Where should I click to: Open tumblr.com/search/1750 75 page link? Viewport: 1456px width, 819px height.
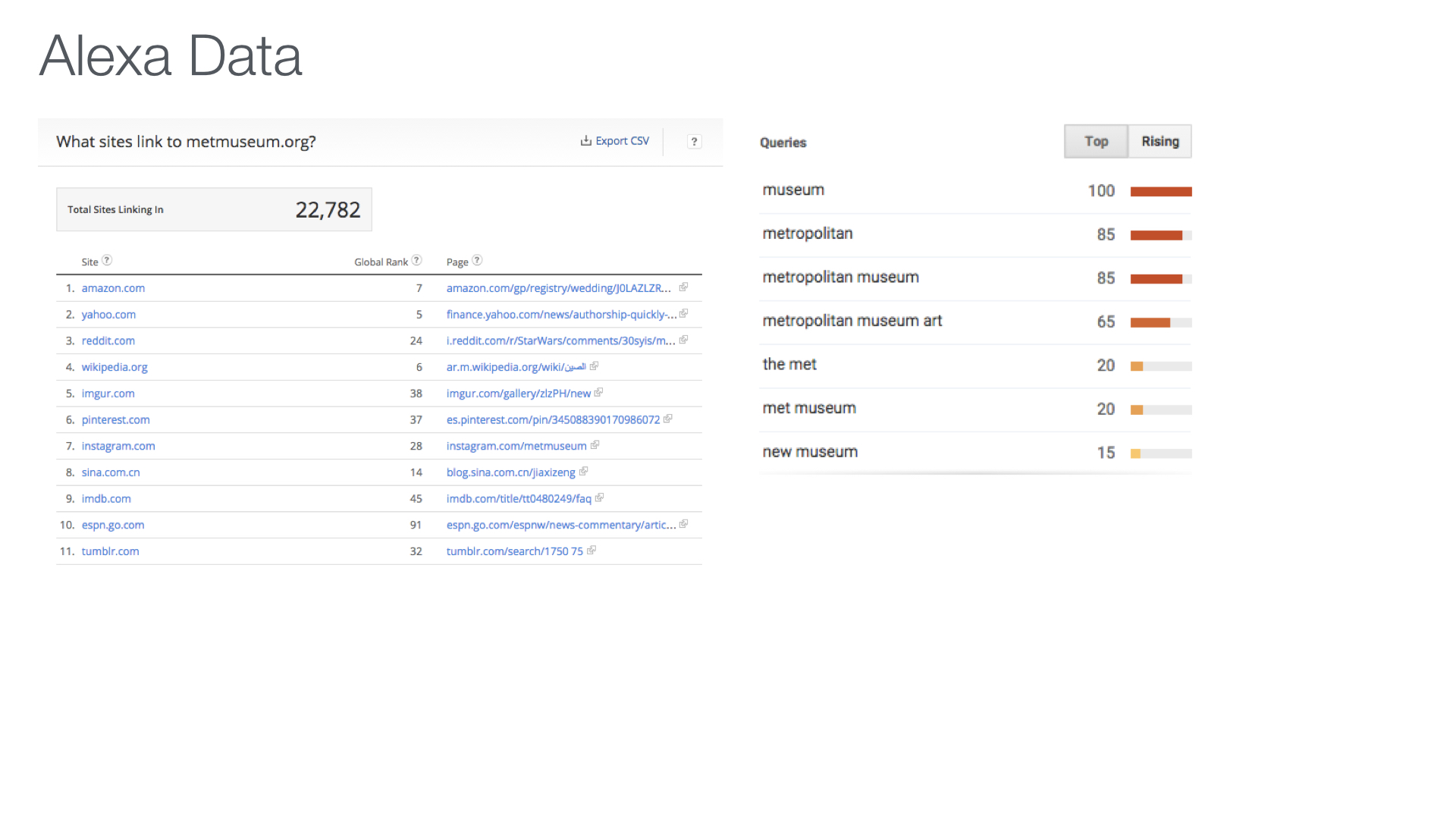514,551
